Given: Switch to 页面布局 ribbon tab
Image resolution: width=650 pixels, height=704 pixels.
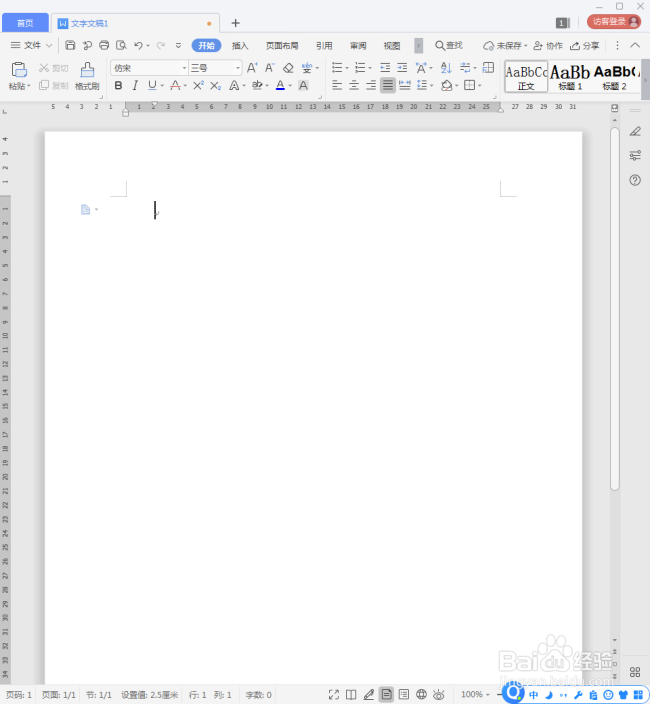Looking at the screenshot, I should click(282, 45).
